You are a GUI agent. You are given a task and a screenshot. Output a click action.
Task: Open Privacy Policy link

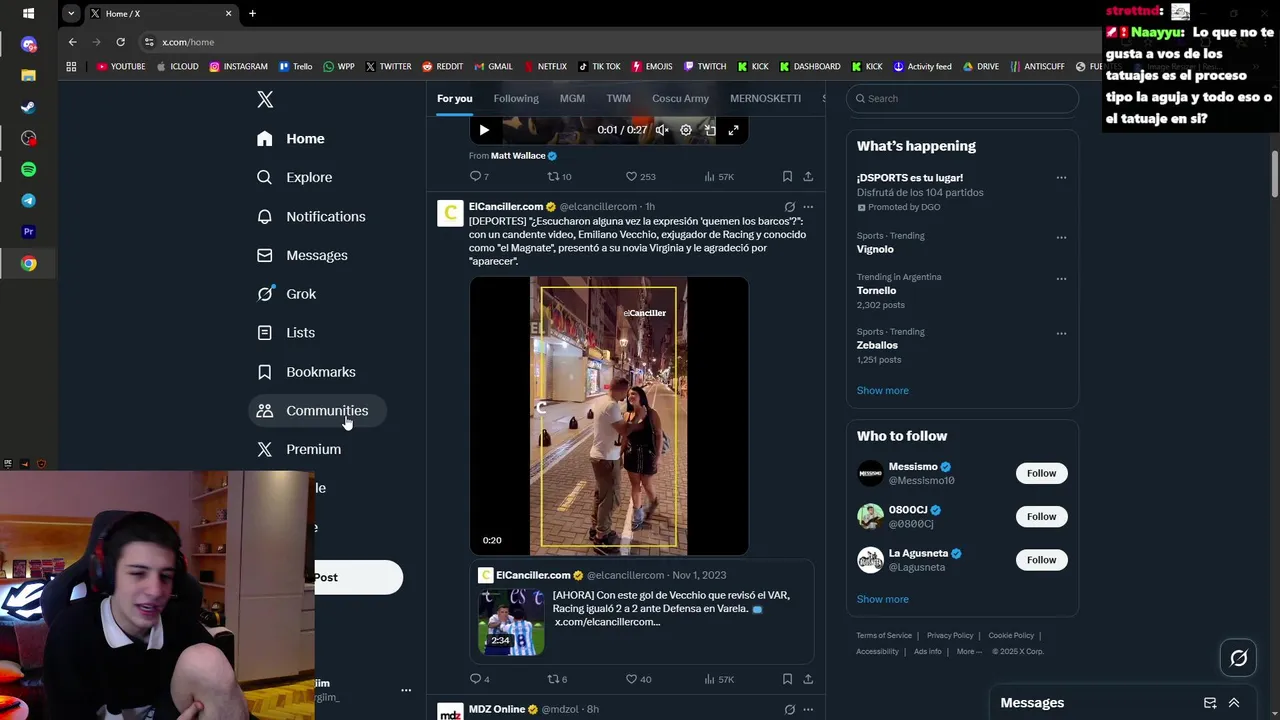950,636
